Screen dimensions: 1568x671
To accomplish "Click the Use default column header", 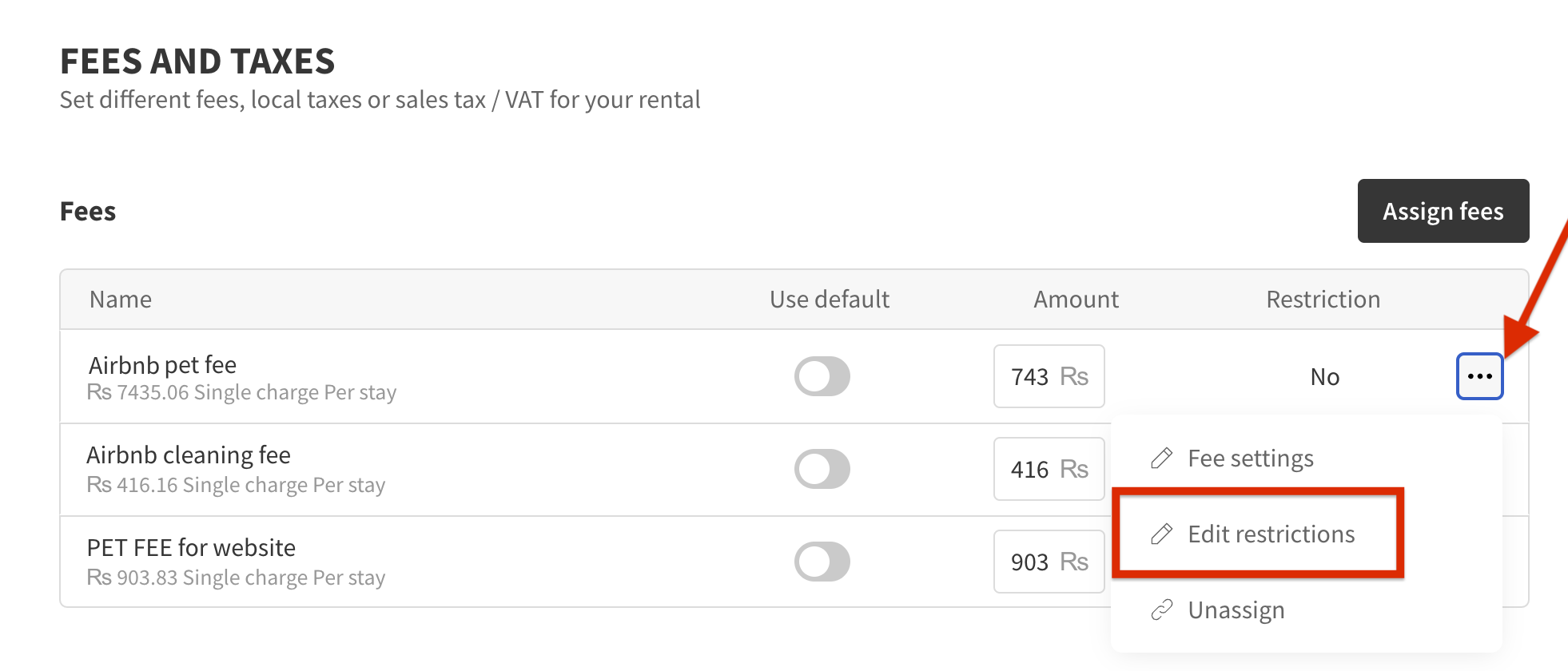I will click(x=830, y=300).
